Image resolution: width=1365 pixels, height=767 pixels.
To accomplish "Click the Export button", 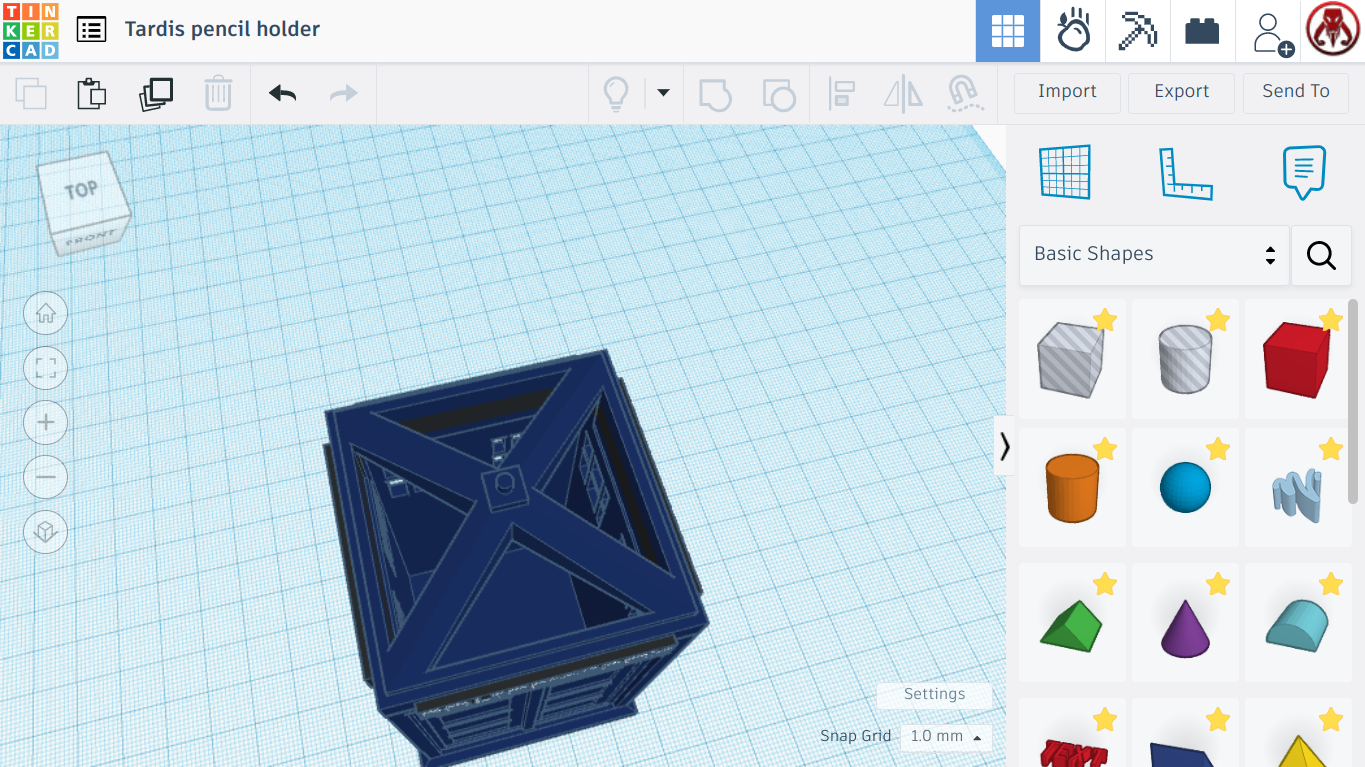I will tap(1181, 92).
